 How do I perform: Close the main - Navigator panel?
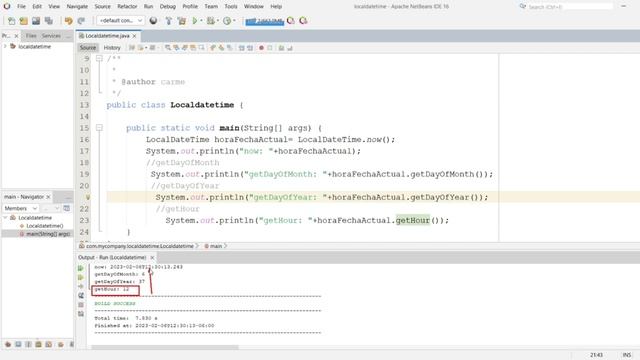pyautogui.click(x=48, y=197)
